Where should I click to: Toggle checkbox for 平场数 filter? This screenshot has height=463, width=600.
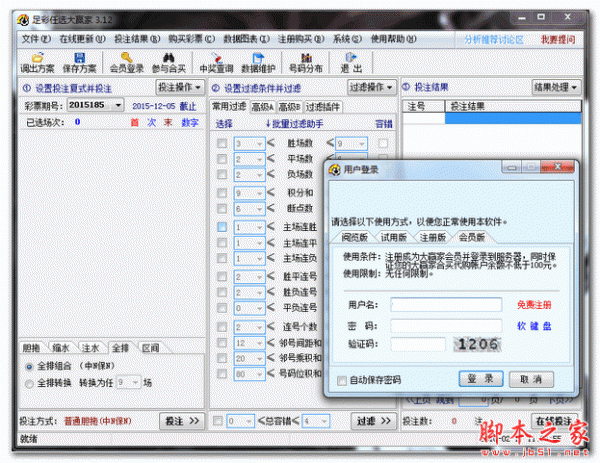pos(222,159)
